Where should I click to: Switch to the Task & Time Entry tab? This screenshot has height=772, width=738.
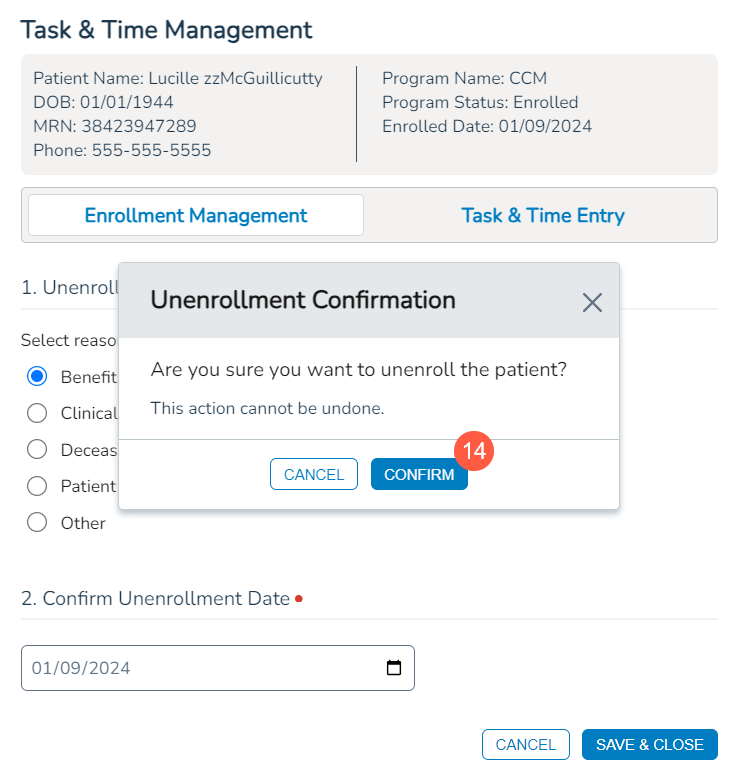542,215
